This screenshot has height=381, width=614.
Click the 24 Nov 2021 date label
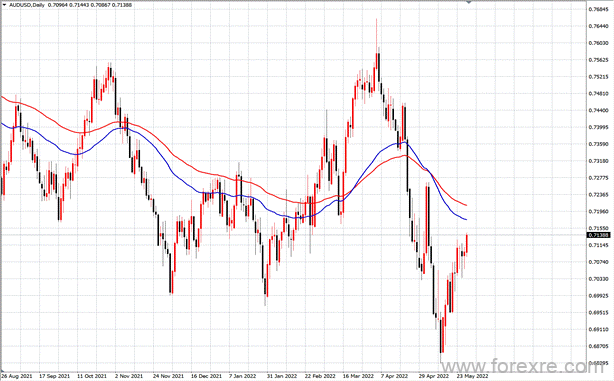click(x=168, y=376)
